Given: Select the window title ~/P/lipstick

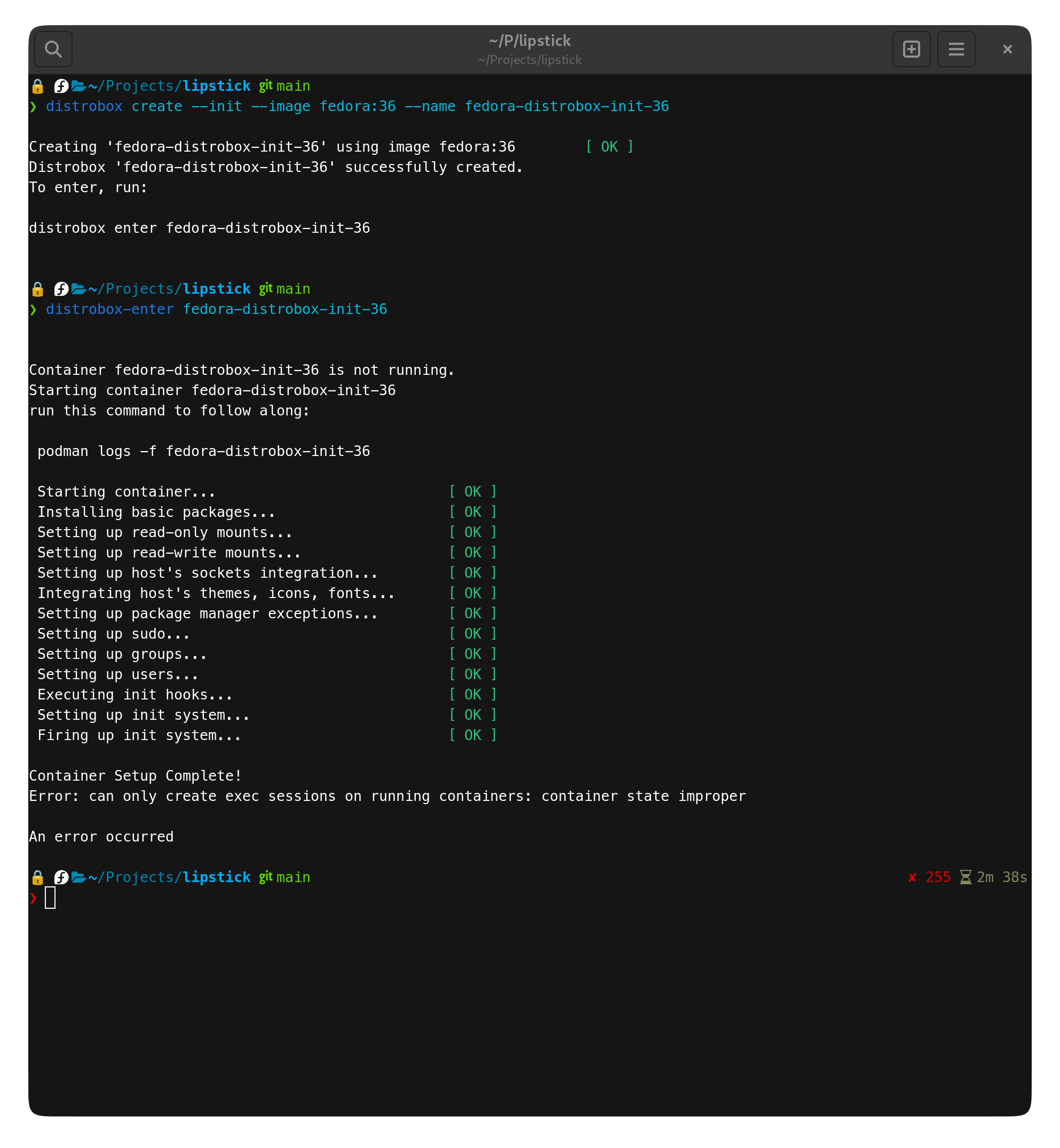Looking at the screenshot, I should (529, 40).
